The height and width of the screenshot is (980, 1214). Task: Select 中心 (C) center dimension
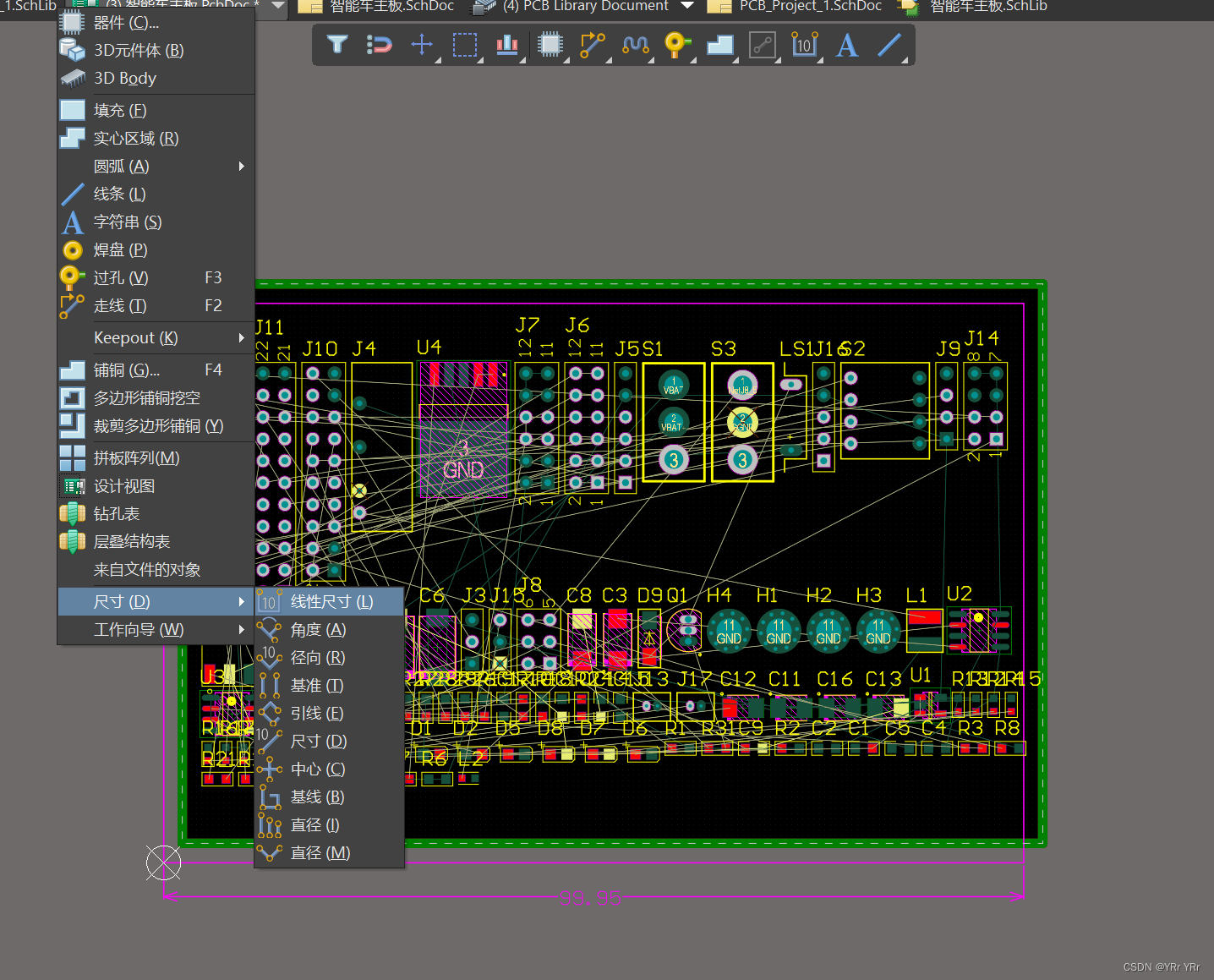tap(330, 769)
